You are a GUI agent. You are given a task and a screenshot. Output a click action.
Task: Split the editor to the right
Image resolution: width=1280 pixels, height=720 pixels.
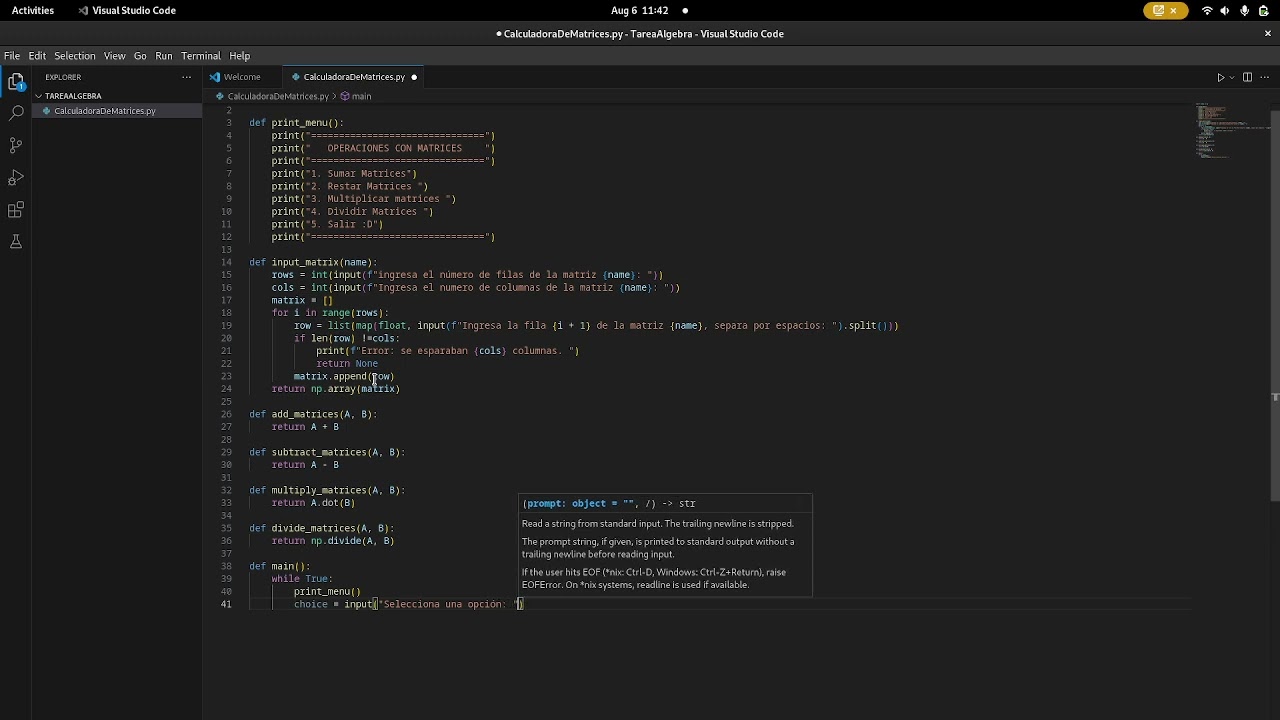(x=1247, y=77)
